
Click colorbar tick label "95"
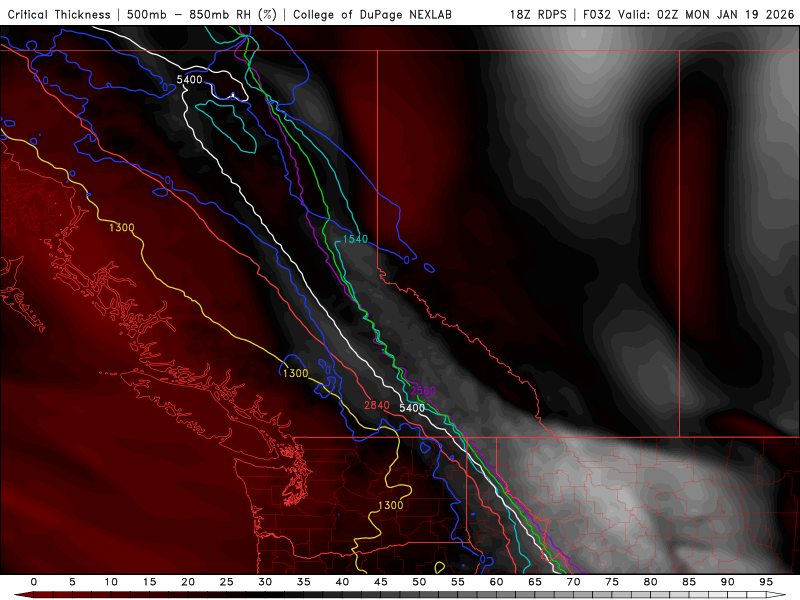point(766,582)
